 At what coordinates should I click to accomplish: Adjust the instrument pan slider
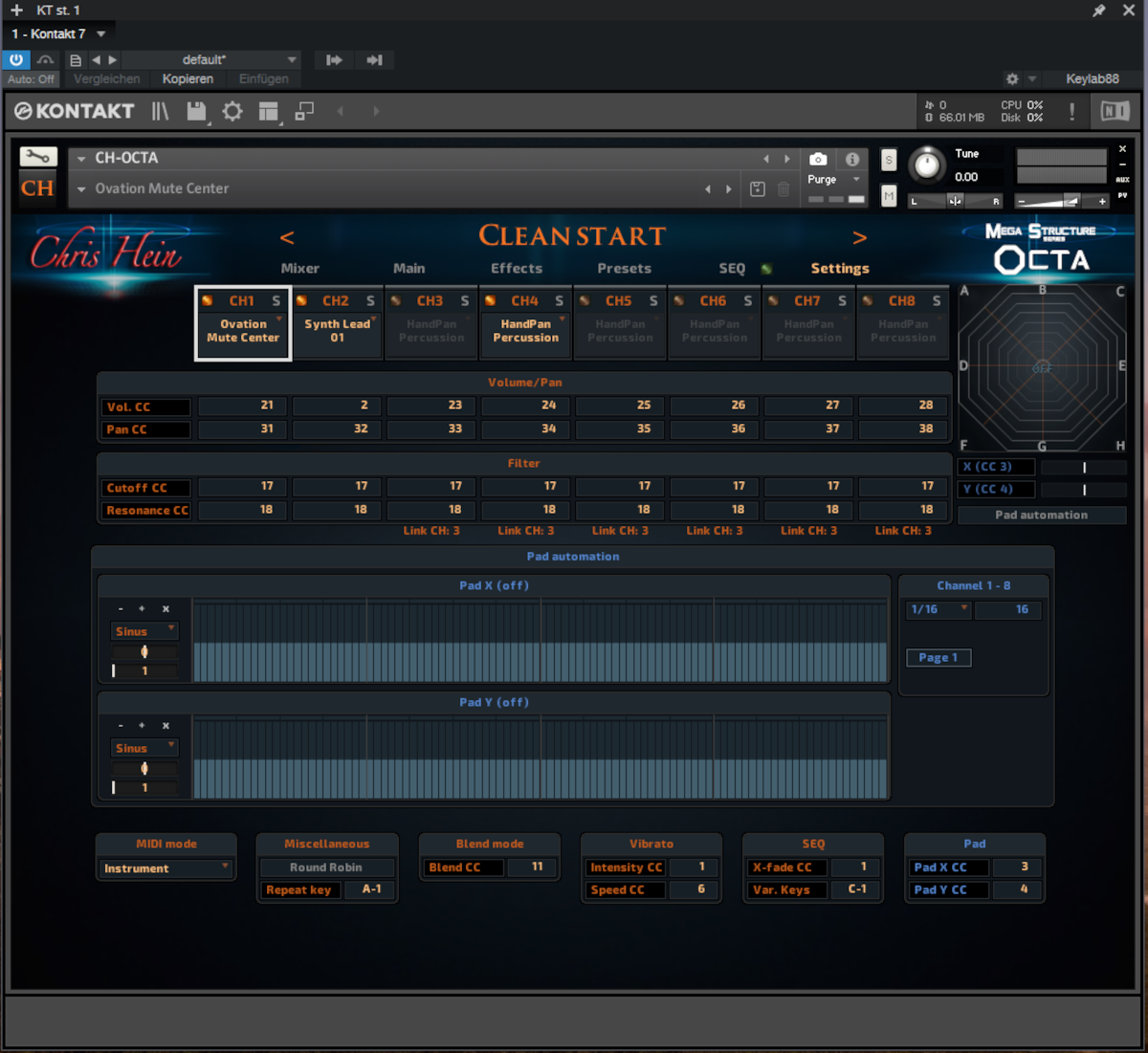pyautogui.click(x=955, y=201)
